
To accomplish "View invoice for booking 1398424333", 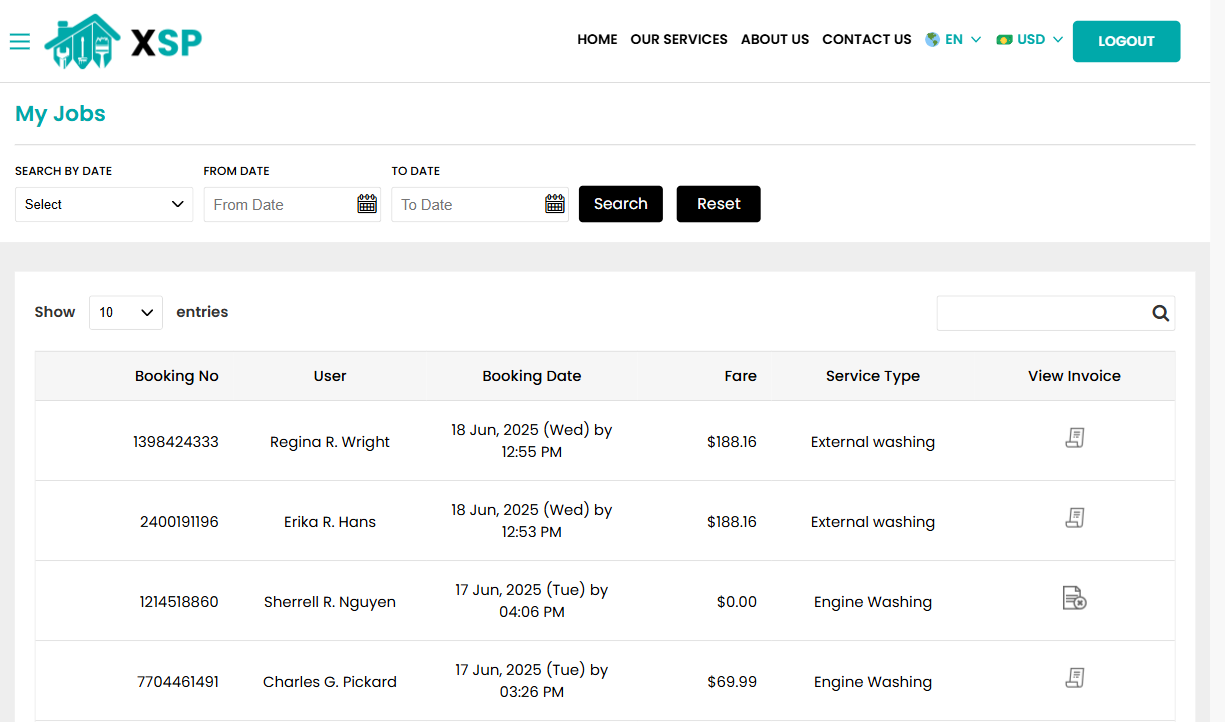I will (x=1074, y=437).
